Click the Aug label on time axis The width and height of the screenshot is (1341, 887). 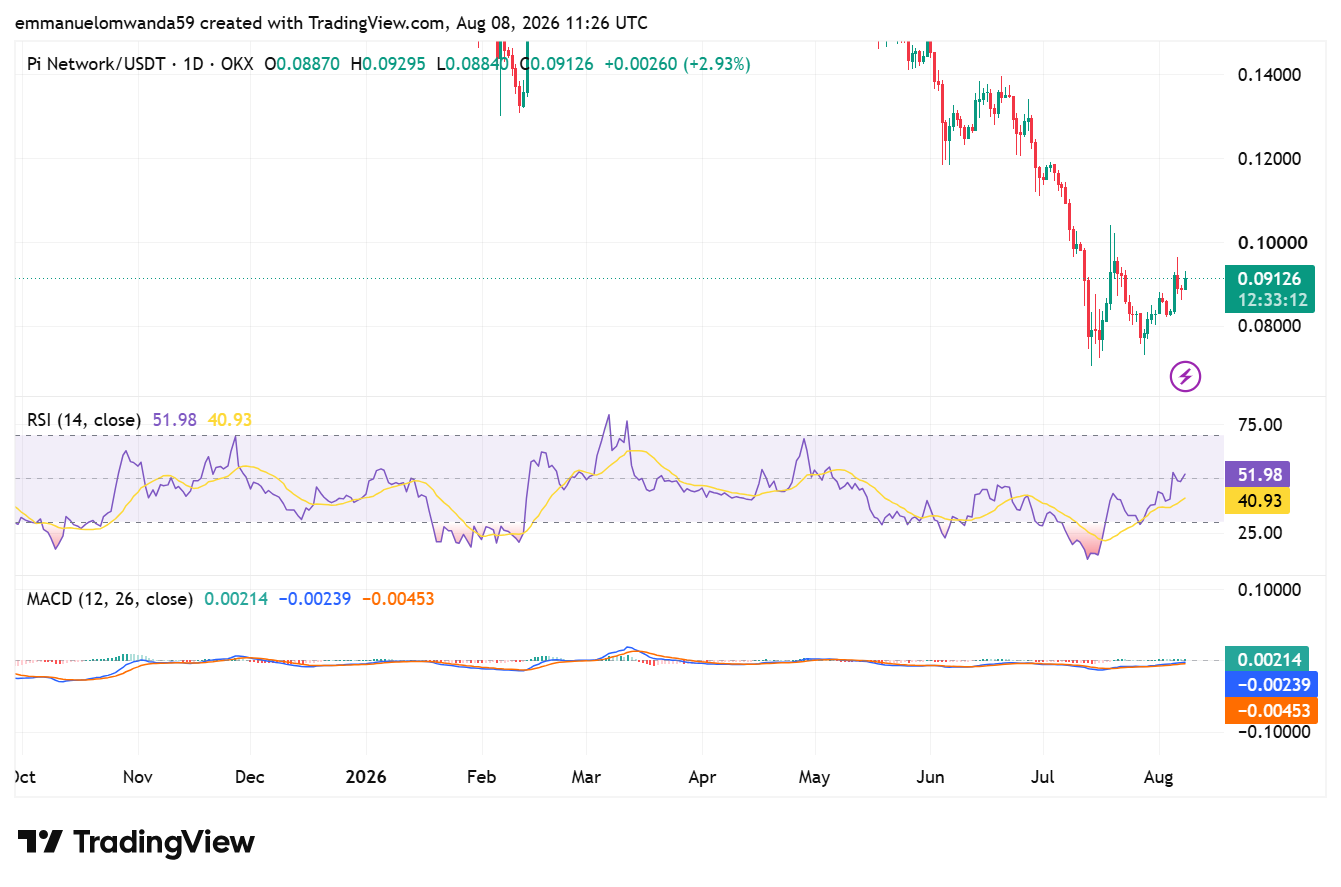point(1158,776)
